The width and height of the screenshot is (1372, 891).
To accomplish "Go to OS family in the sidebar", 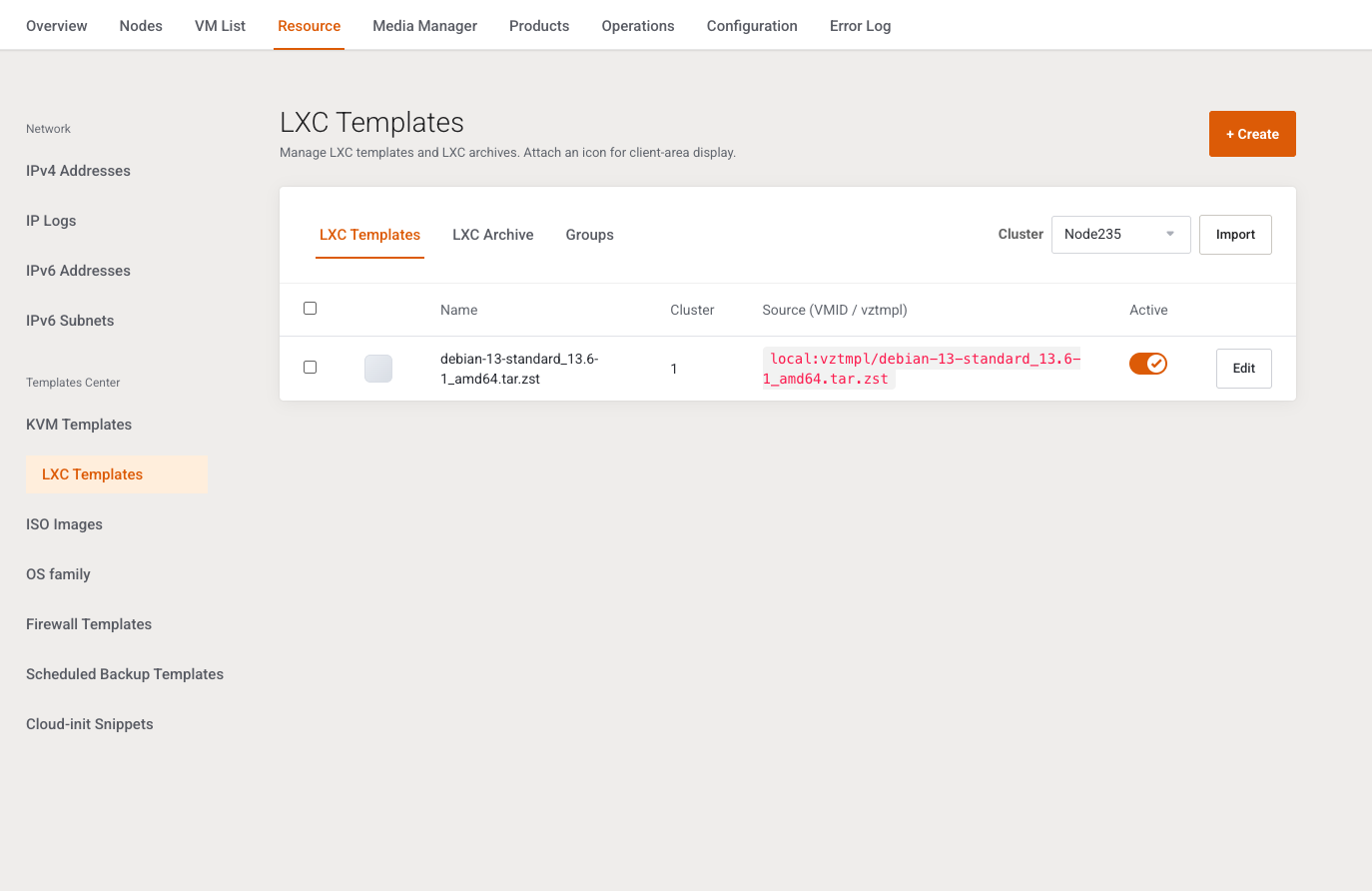I will click(x=58, y=574).
